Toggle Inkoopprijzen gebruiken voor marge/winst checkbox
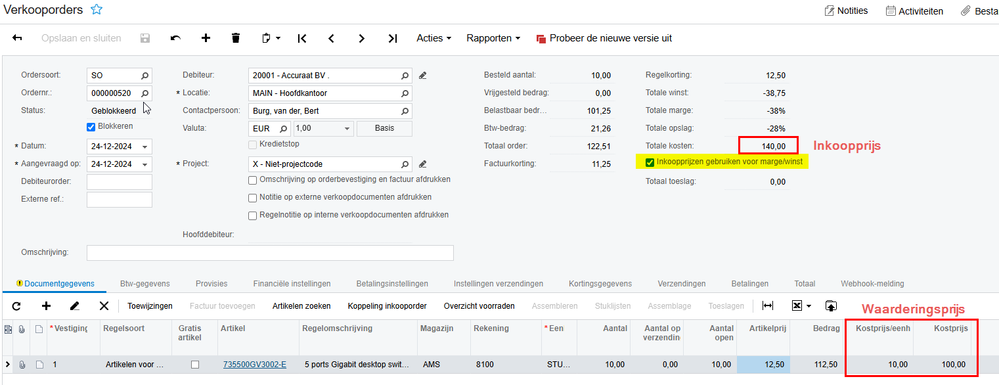Screen dimensions: 999x385 (650, 163)
